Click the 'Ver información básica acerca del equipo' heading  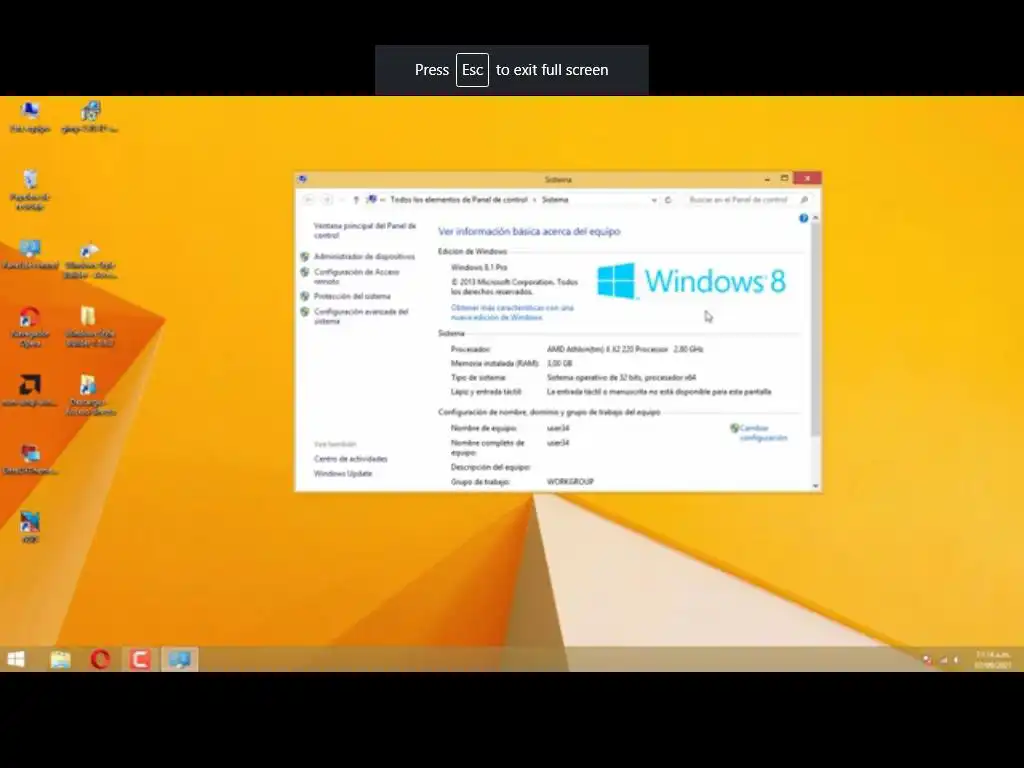point(529,231)
